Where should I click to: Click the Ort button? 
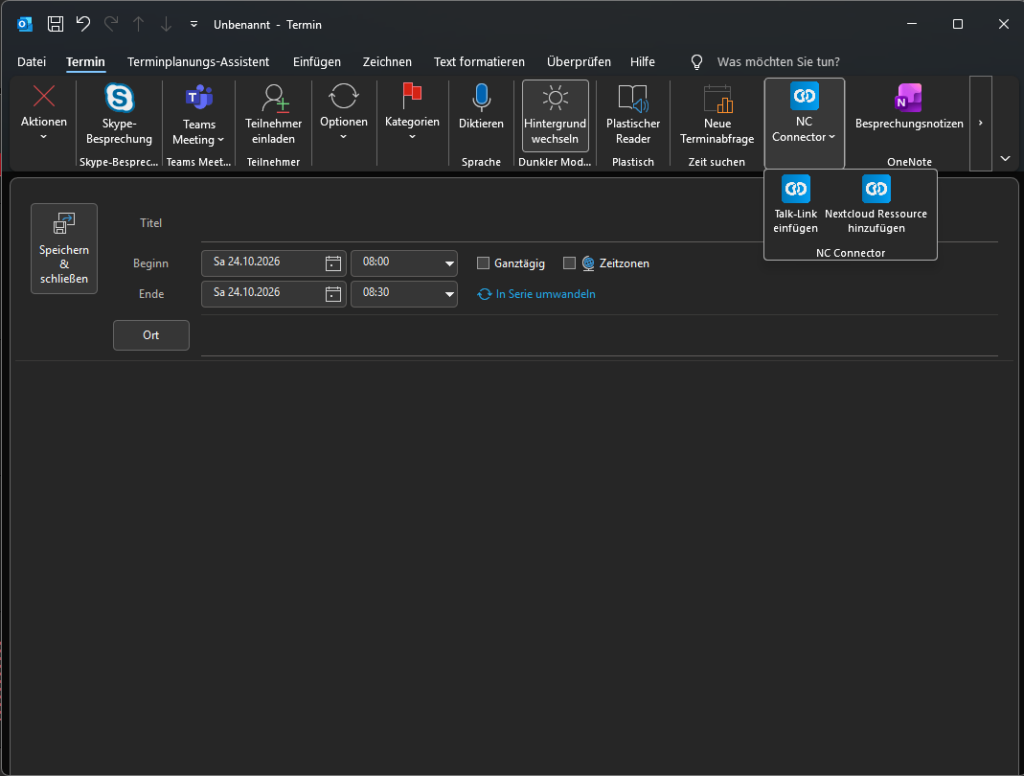click(151, 335)
